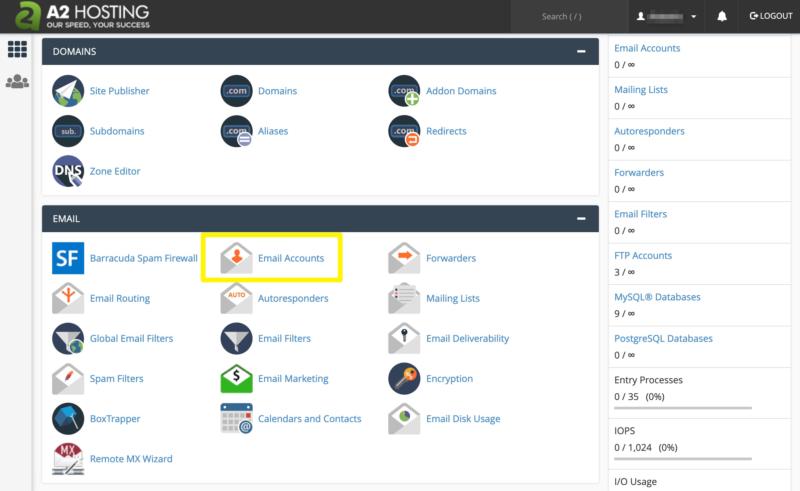The image size is (800, 491).
Task: Click the Entry Processes usage bar
Action: click(682, 408)
